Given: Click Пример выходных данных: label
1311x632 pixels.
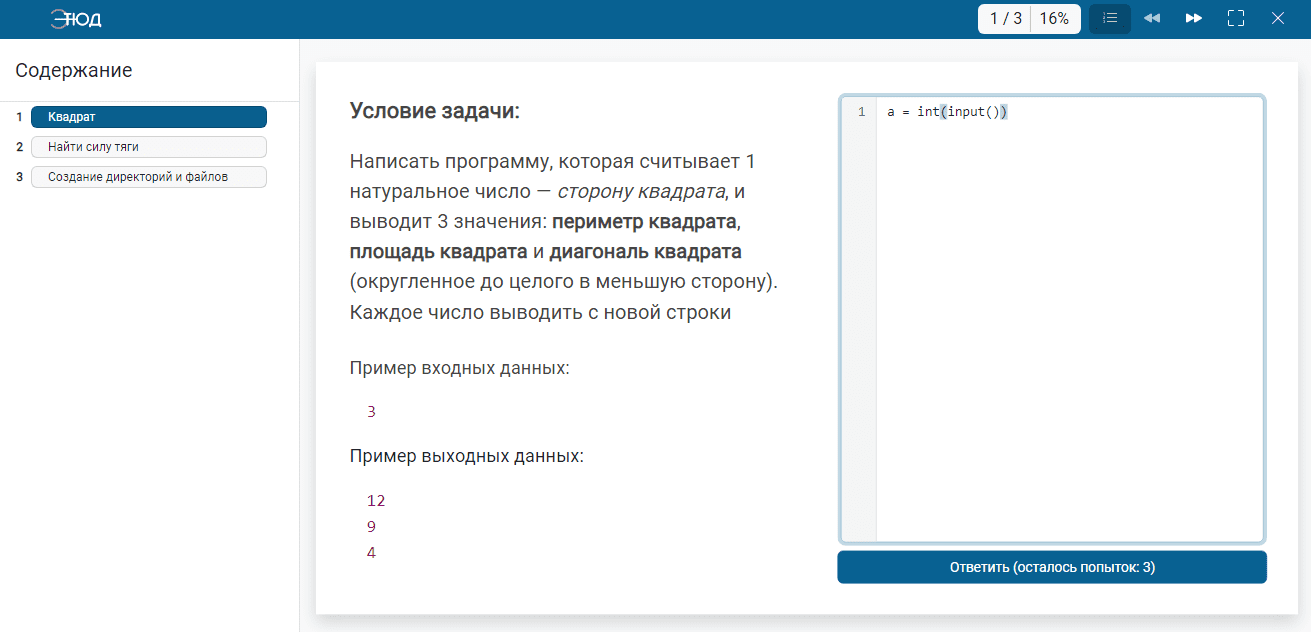Looking at the screenshot, I should (467, 456).
